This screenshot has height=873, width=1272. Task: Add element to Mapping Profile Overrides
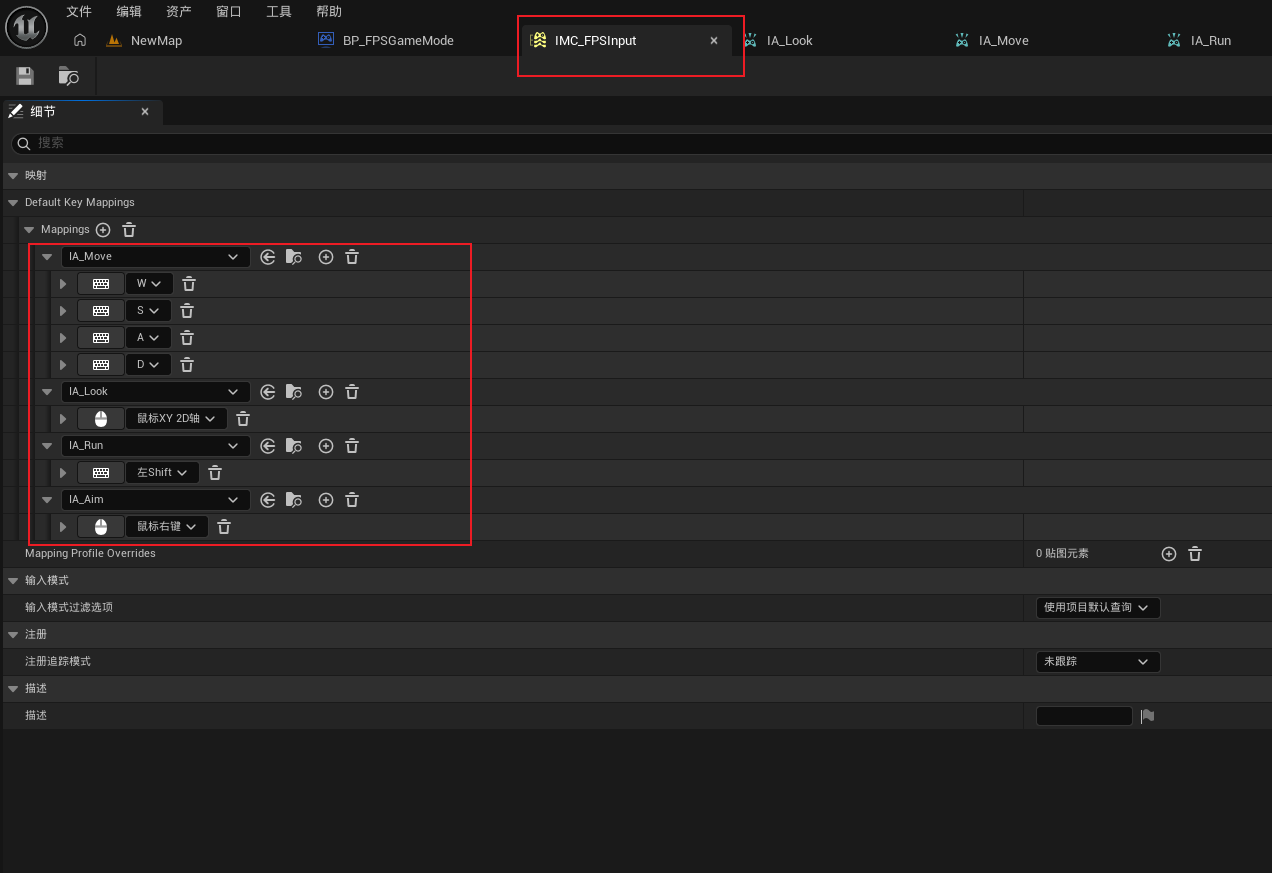1169,554
